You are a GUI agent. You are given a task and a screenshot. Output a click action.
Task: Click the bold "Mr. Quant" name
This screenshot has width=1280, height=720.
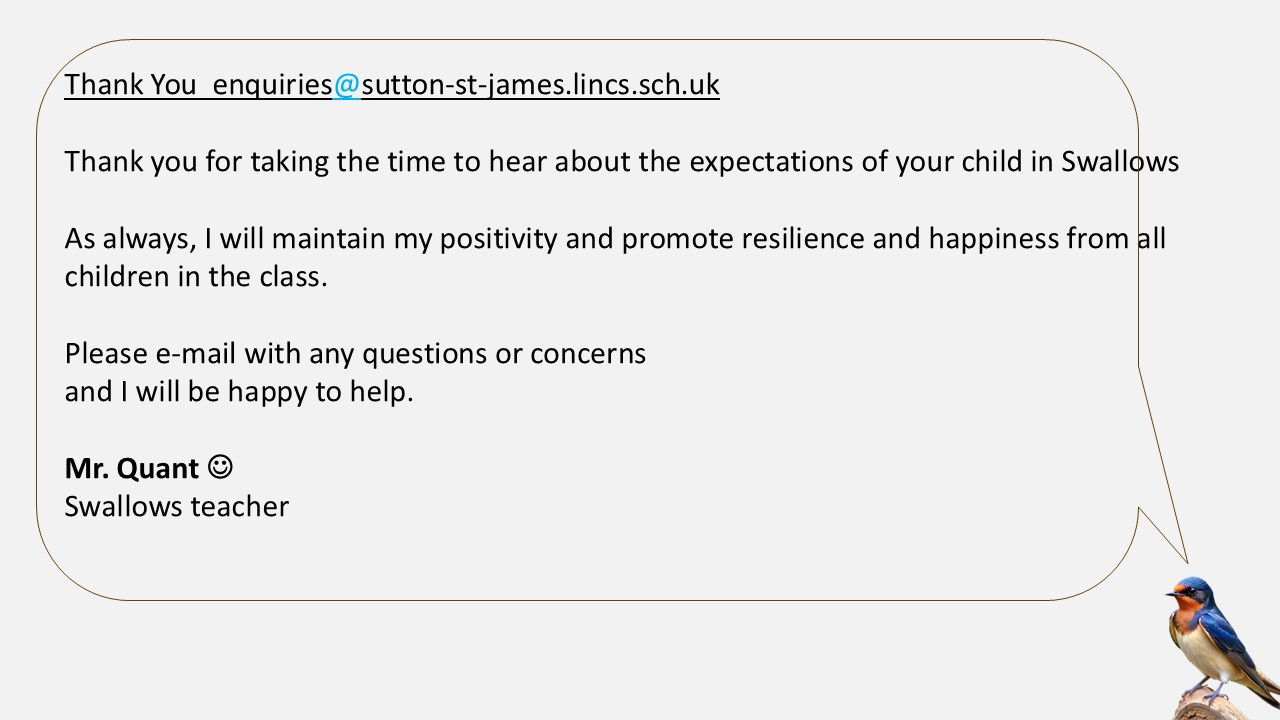[131, 468]
